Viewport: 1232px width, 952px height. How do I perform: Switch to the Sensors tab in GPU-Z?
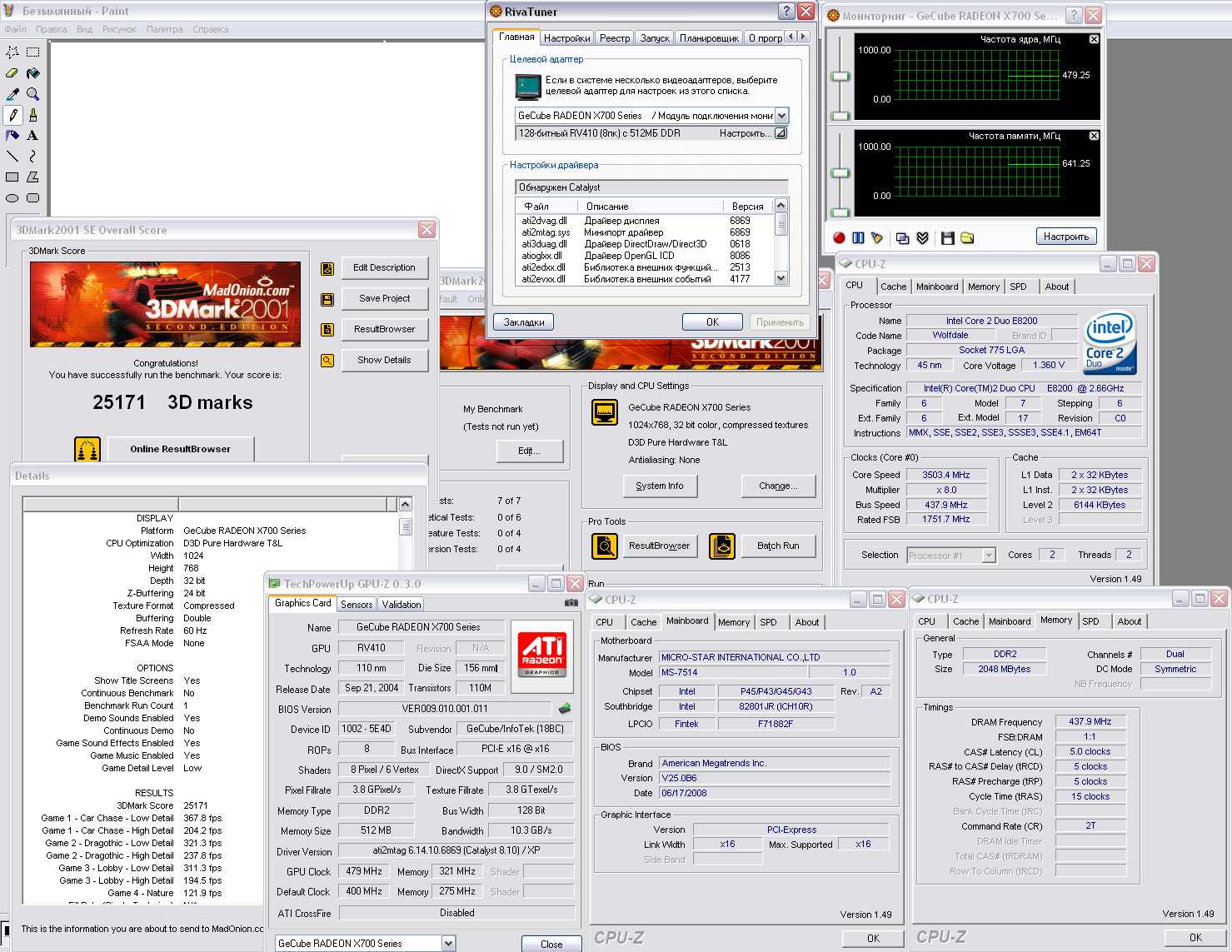(357, 605)
